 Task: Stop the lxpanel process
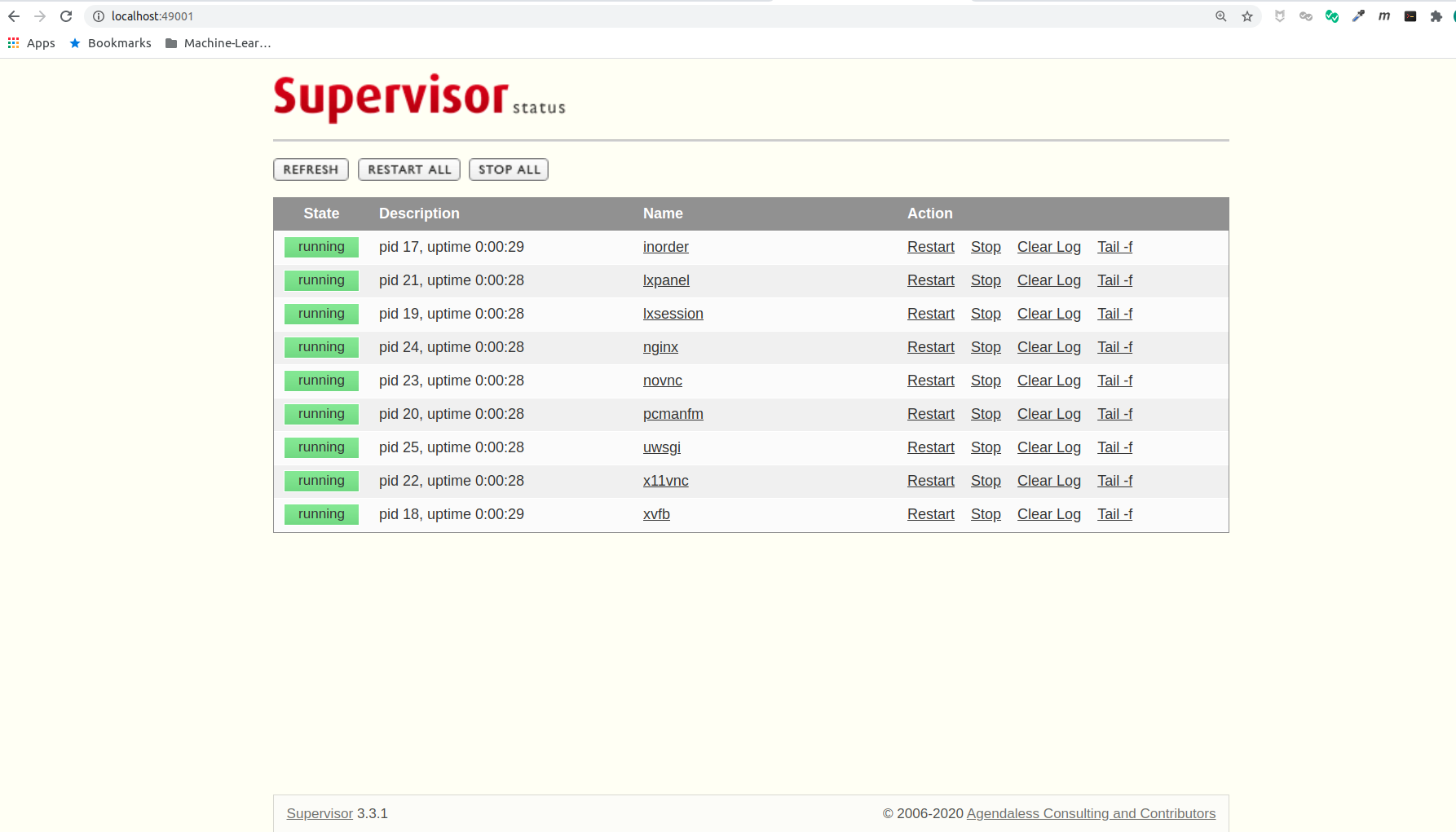point(986,280)
